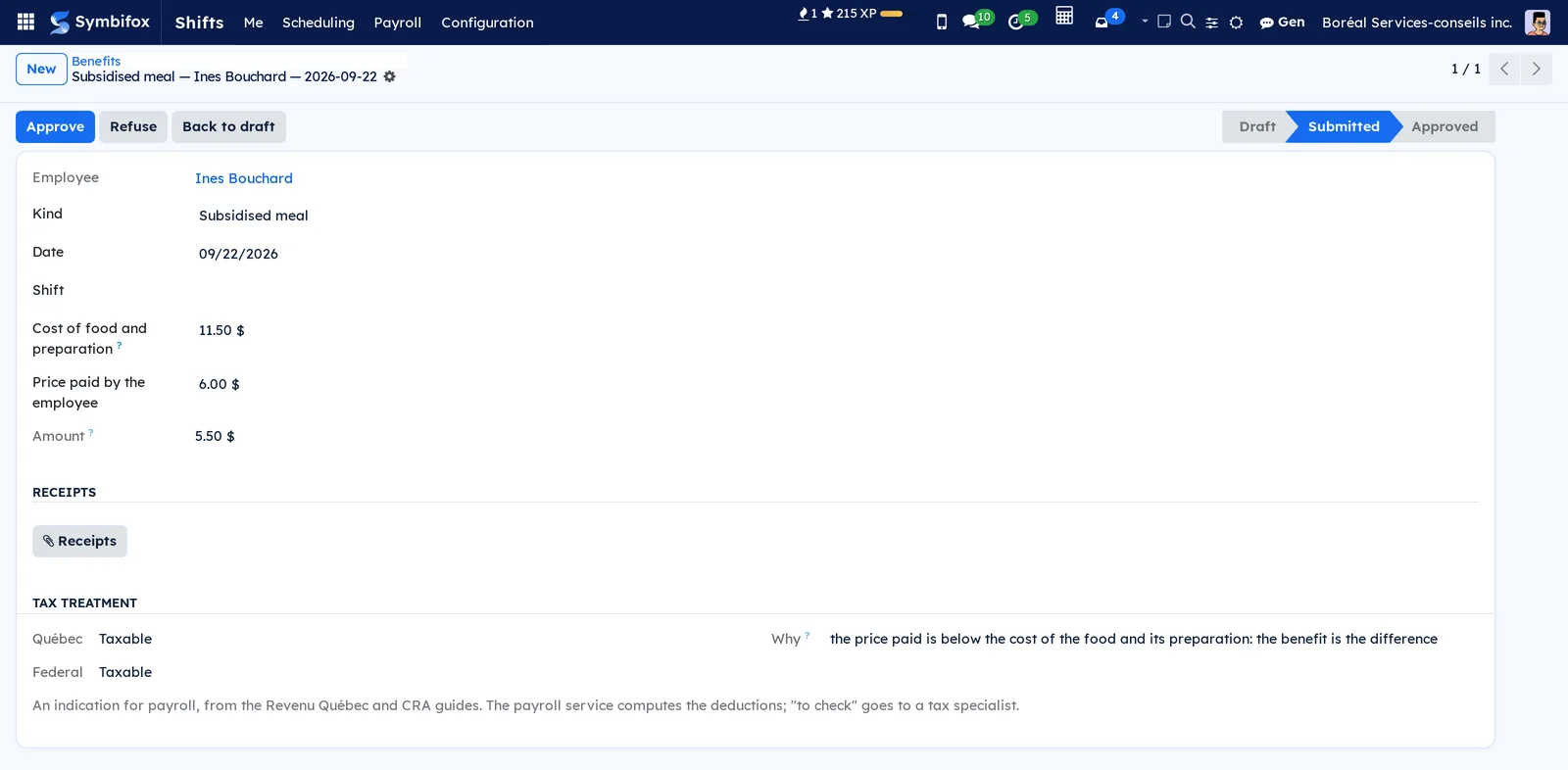Viewport: 1568px width, 770px height.
Task: Open the inbox tray with 4 notifications
Action: (x=1107, y=20)
